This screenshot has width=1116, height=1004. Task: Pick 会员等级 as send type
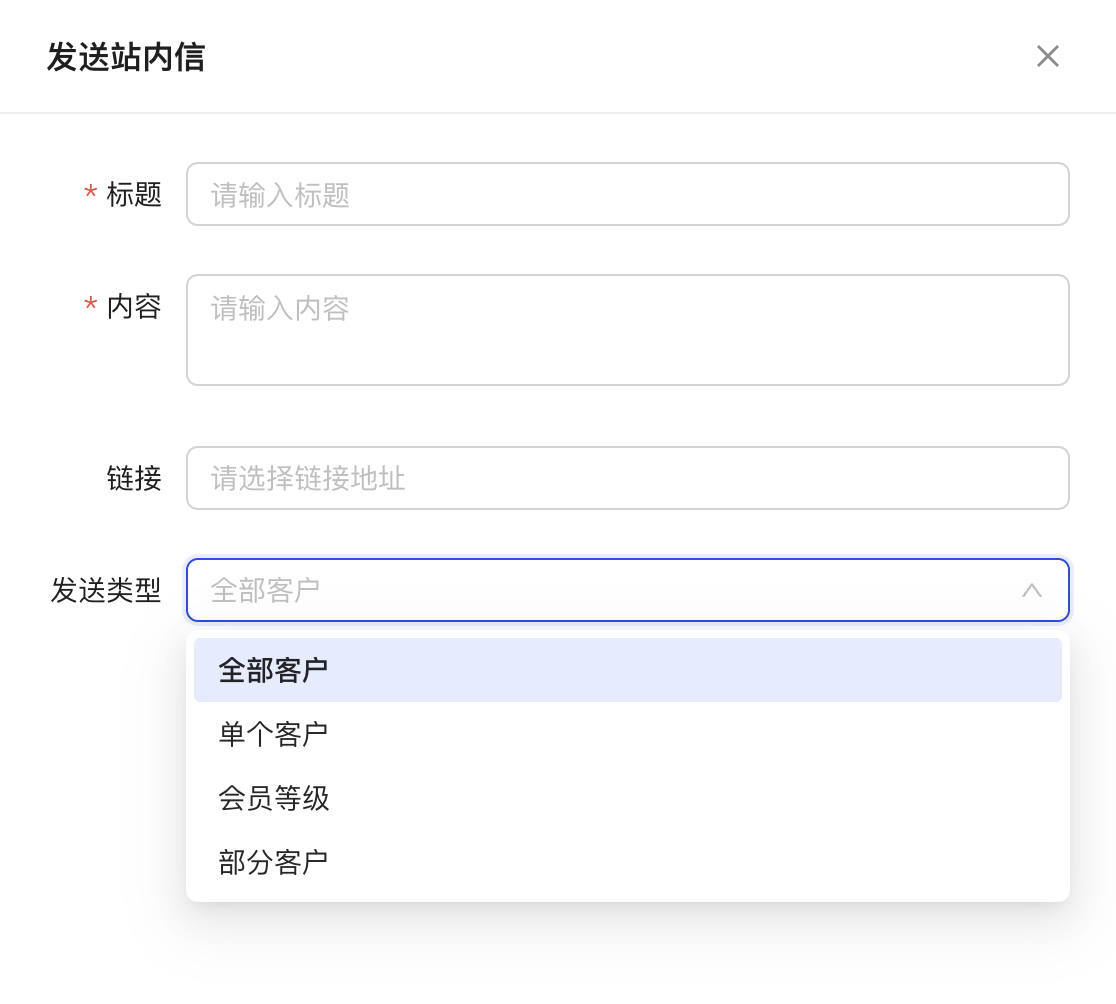click(x=273, y=798)
